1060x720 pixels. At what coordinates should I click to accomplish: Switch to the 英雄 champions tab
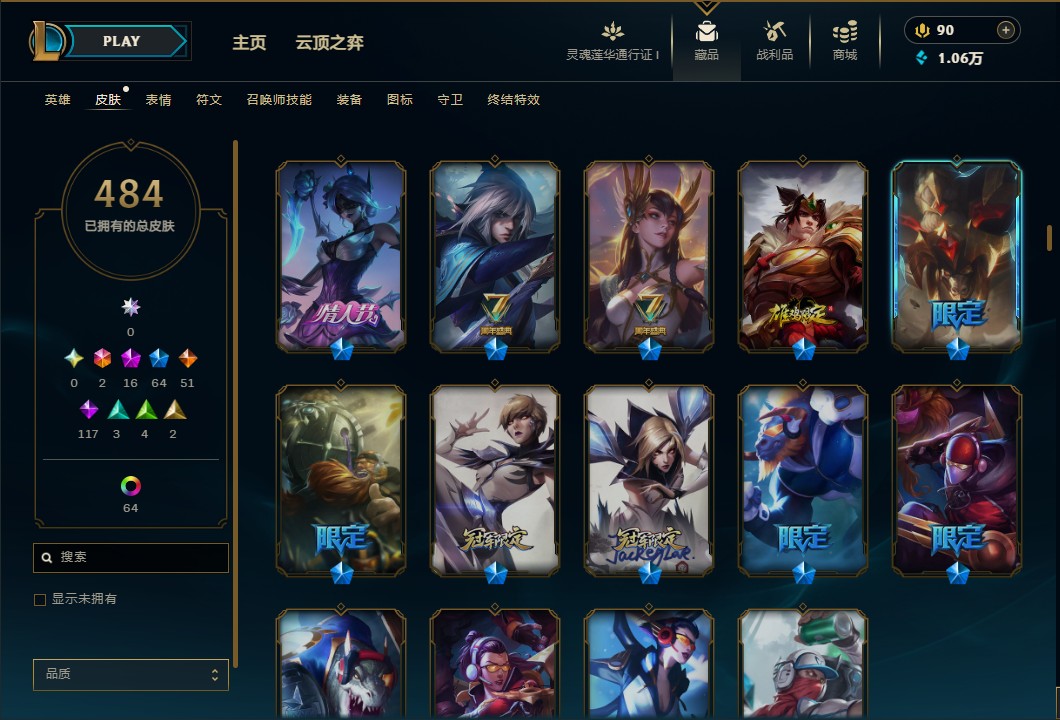click(x=57, y=100)
